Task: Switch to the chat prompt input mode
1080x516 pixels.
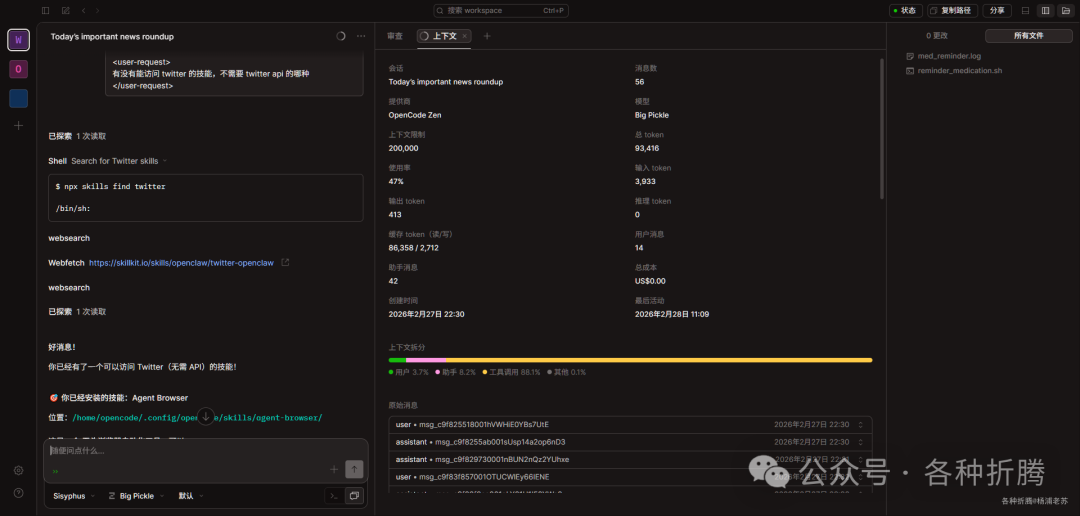Action: click(354, 495)
